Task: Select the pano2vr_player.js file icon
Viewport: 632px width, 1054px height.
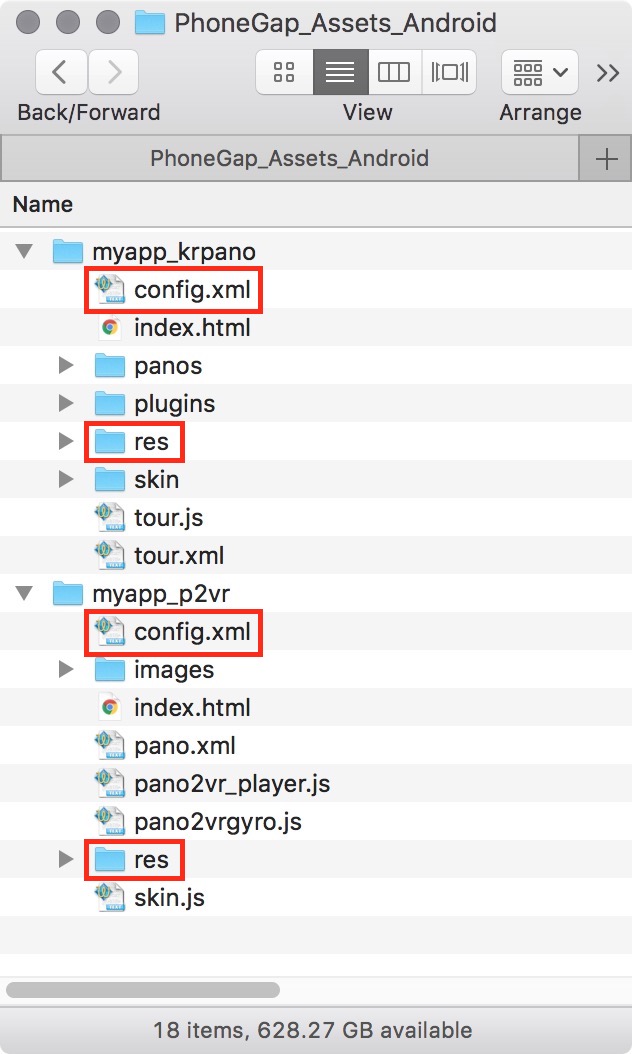Action: coord(110,783)
